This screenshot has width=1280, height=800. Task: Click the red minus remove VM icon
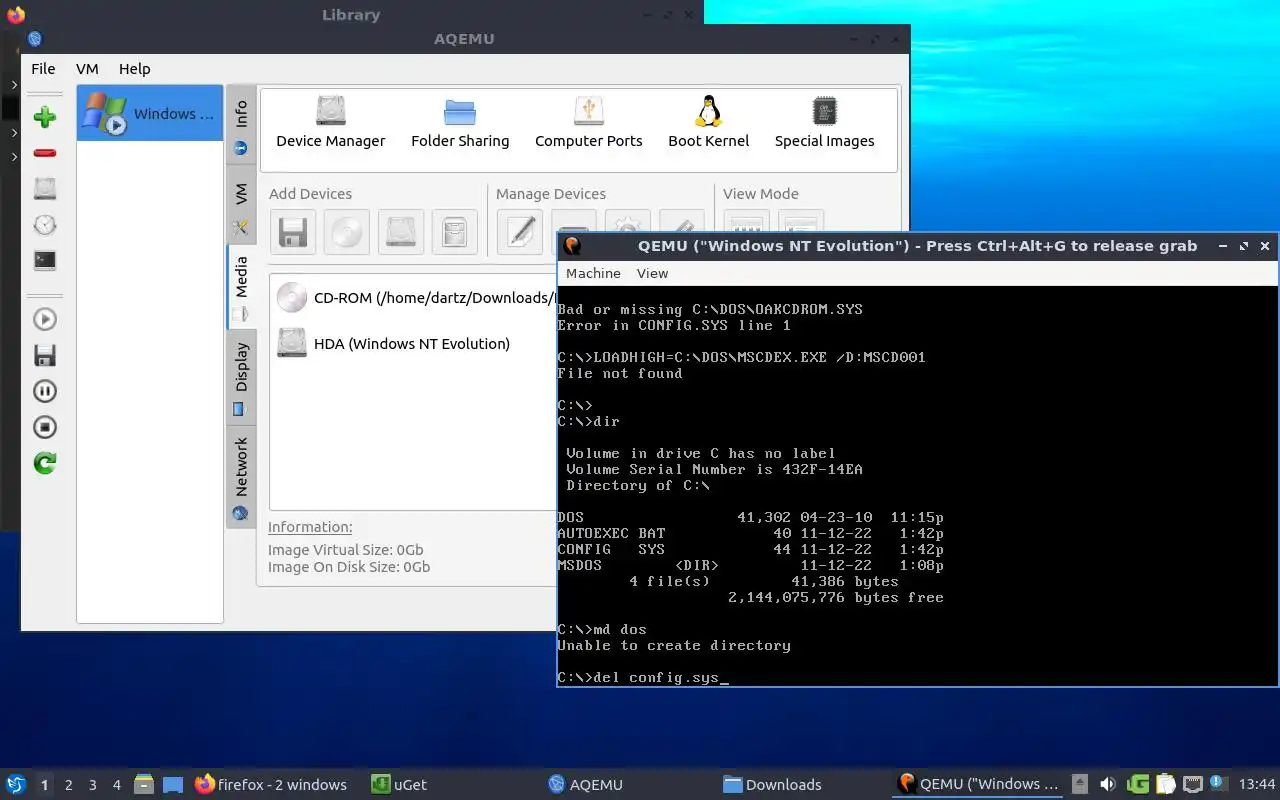click(x=45, y=153)
